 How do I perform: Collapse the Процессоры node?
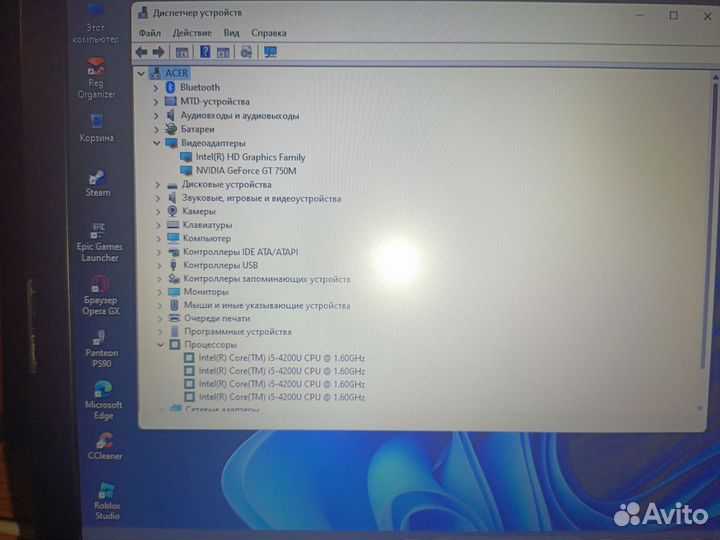pos(160,344)
